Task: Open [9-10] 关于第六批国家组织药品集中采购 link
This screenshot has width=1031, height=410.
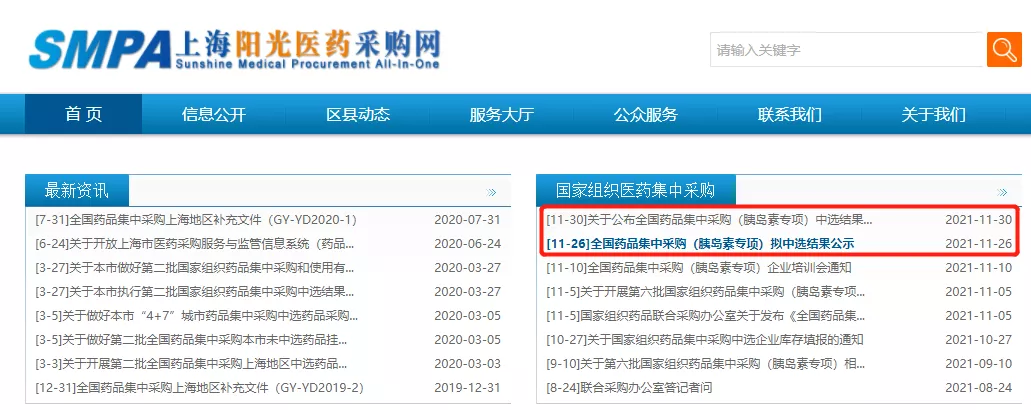Action: (x=706, y=363)
